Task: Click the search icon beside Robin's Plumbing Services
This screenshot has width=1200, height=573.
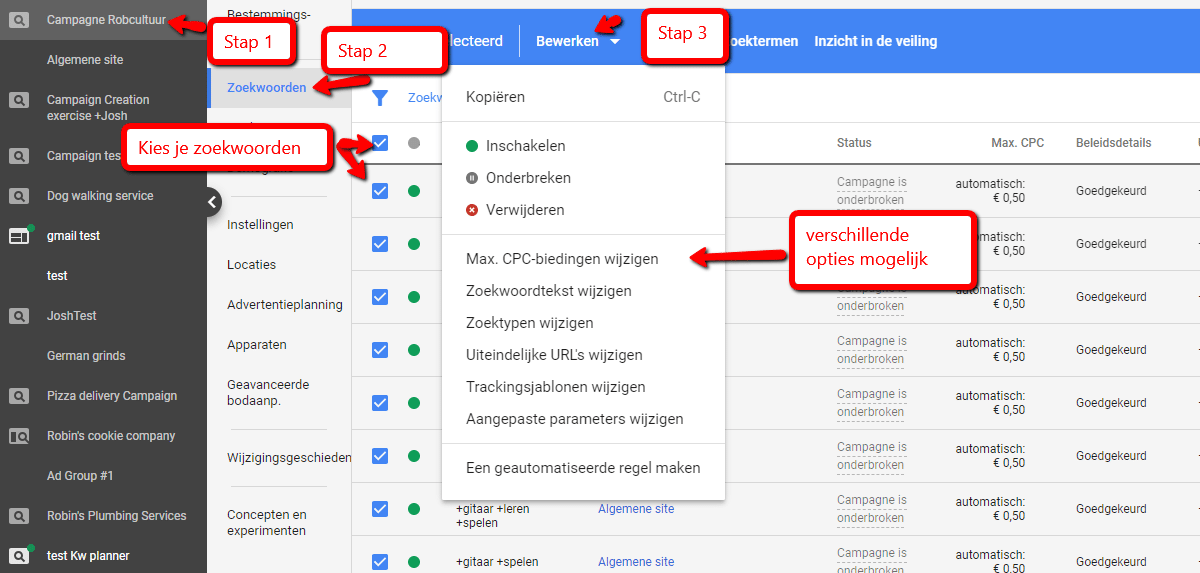Action: click(19, 516)
